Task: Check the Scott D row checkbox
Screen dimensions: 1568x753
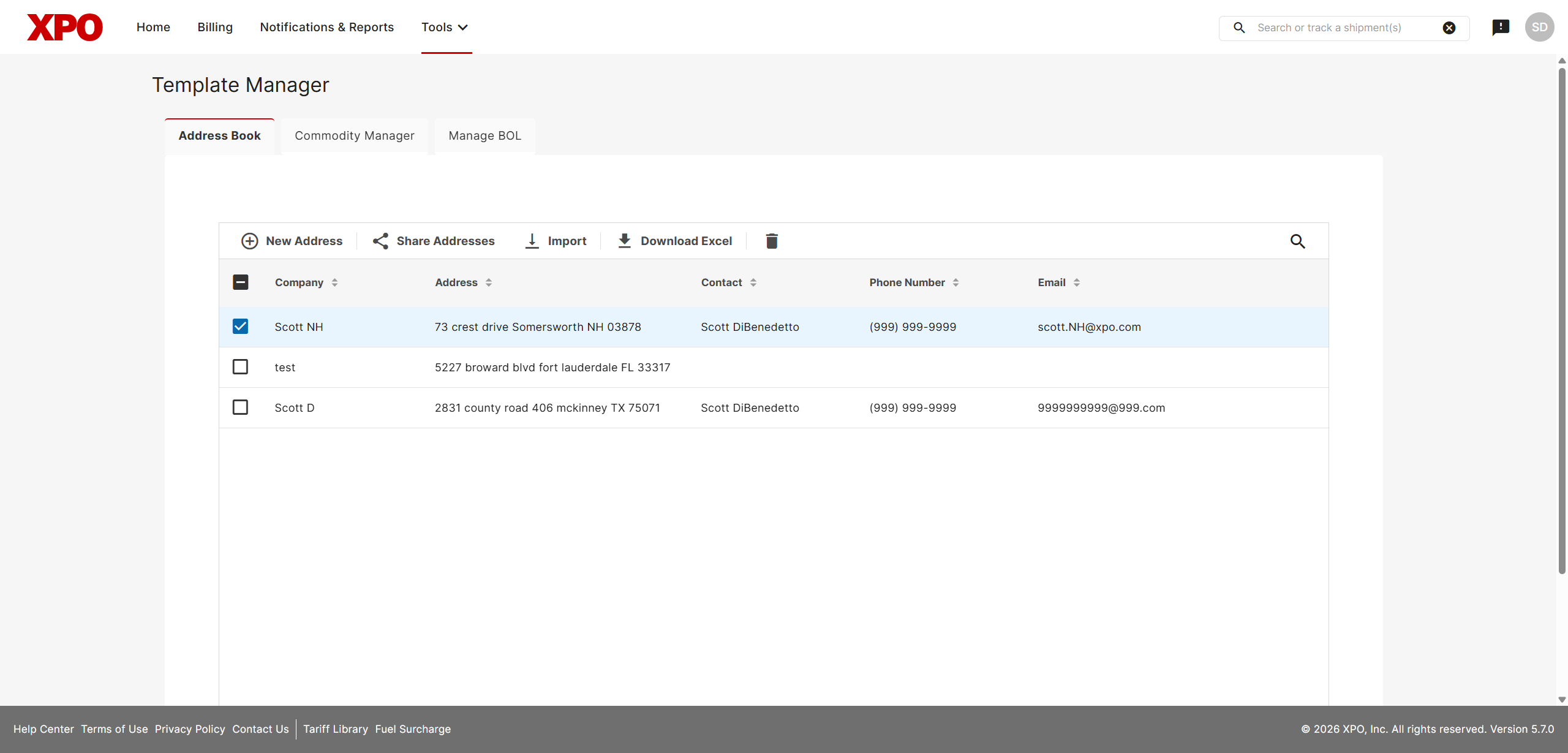Action: click(240, 407)
